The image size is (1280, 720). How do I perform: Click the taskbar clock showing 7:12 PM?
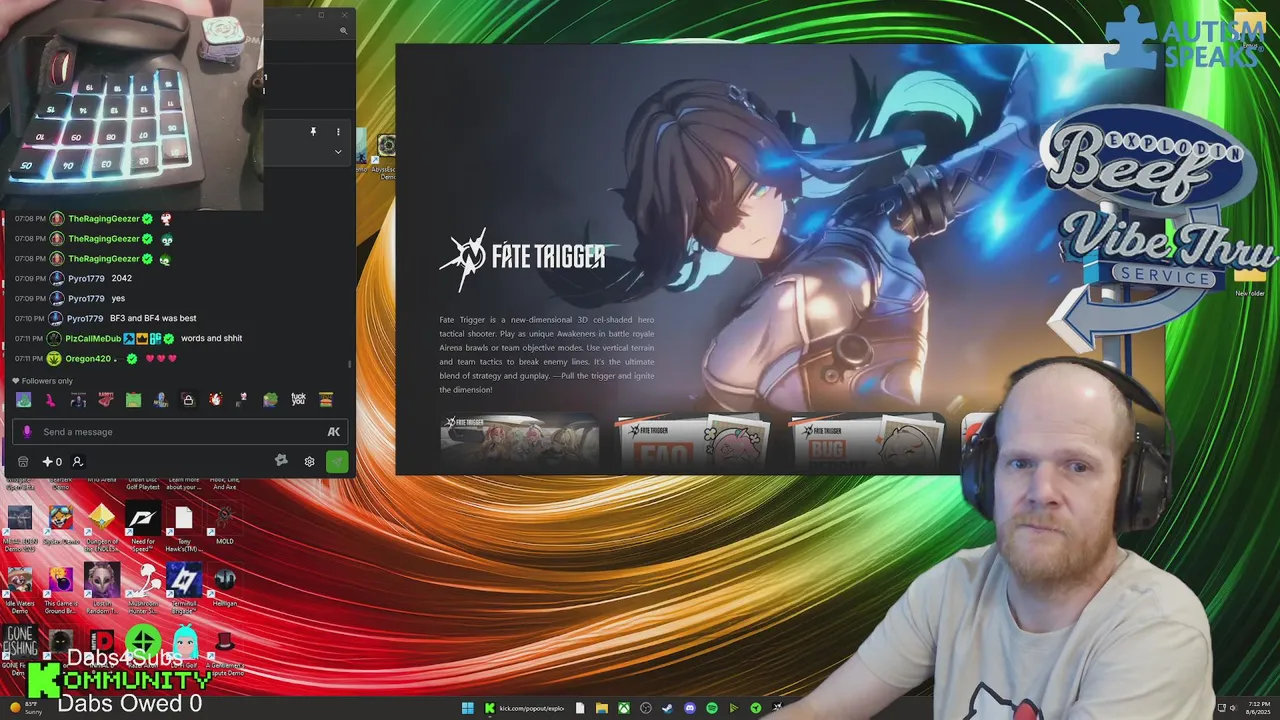tap(1259, 708)
